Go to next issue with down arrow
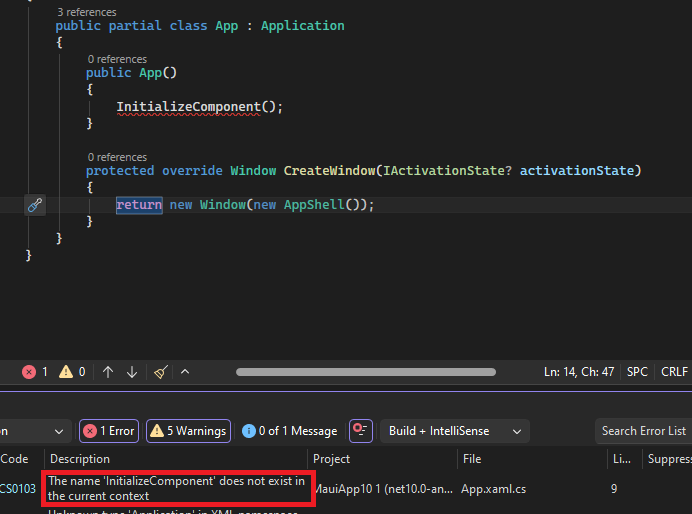The width and height of the screenshot is (692, 514). 132,372
